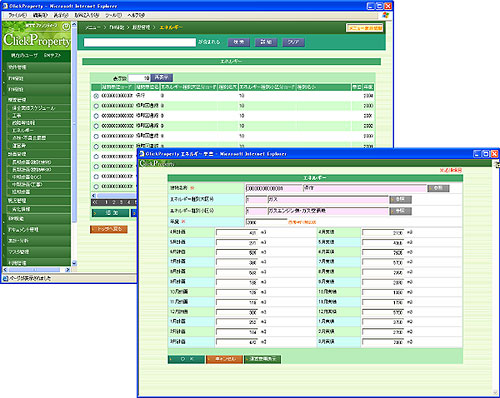Select the radio button on the last visible table row

point(96,187)
